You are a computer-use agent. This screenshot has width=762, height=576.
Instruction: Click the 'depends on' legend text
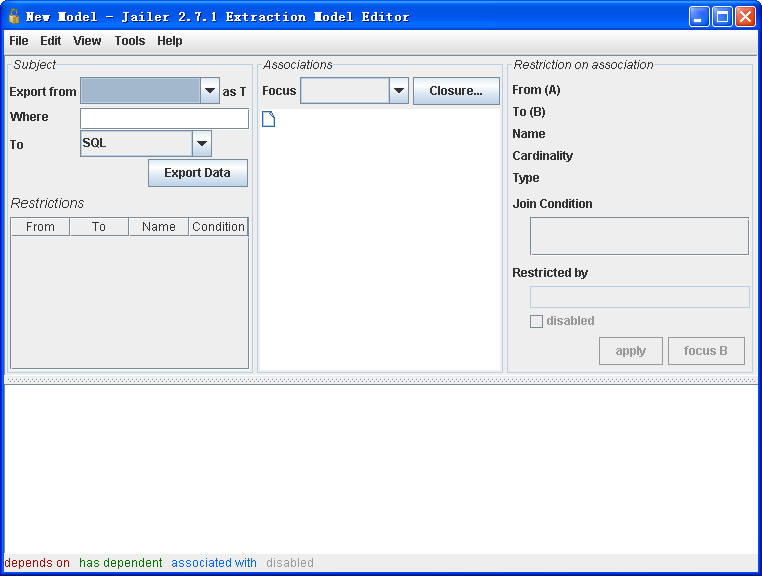click(x=37, y=563)
